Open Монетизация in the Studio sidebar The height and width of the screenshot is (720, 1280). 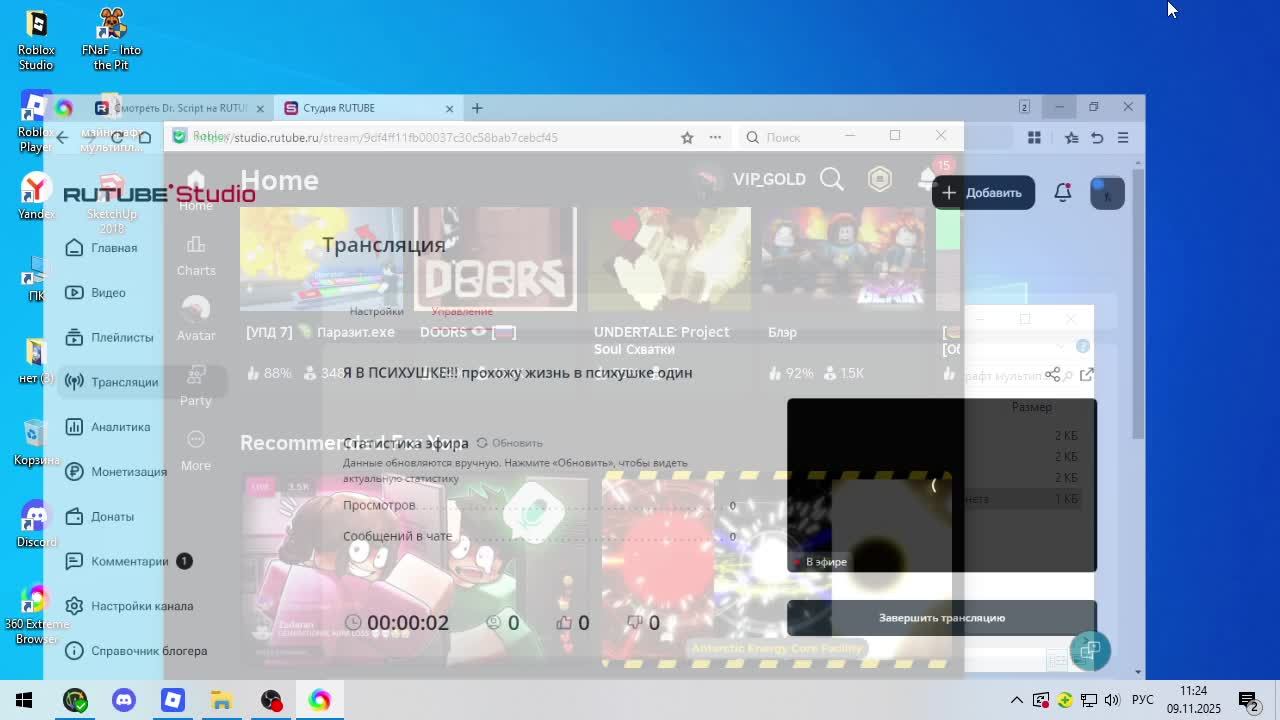tap(116, 472)
